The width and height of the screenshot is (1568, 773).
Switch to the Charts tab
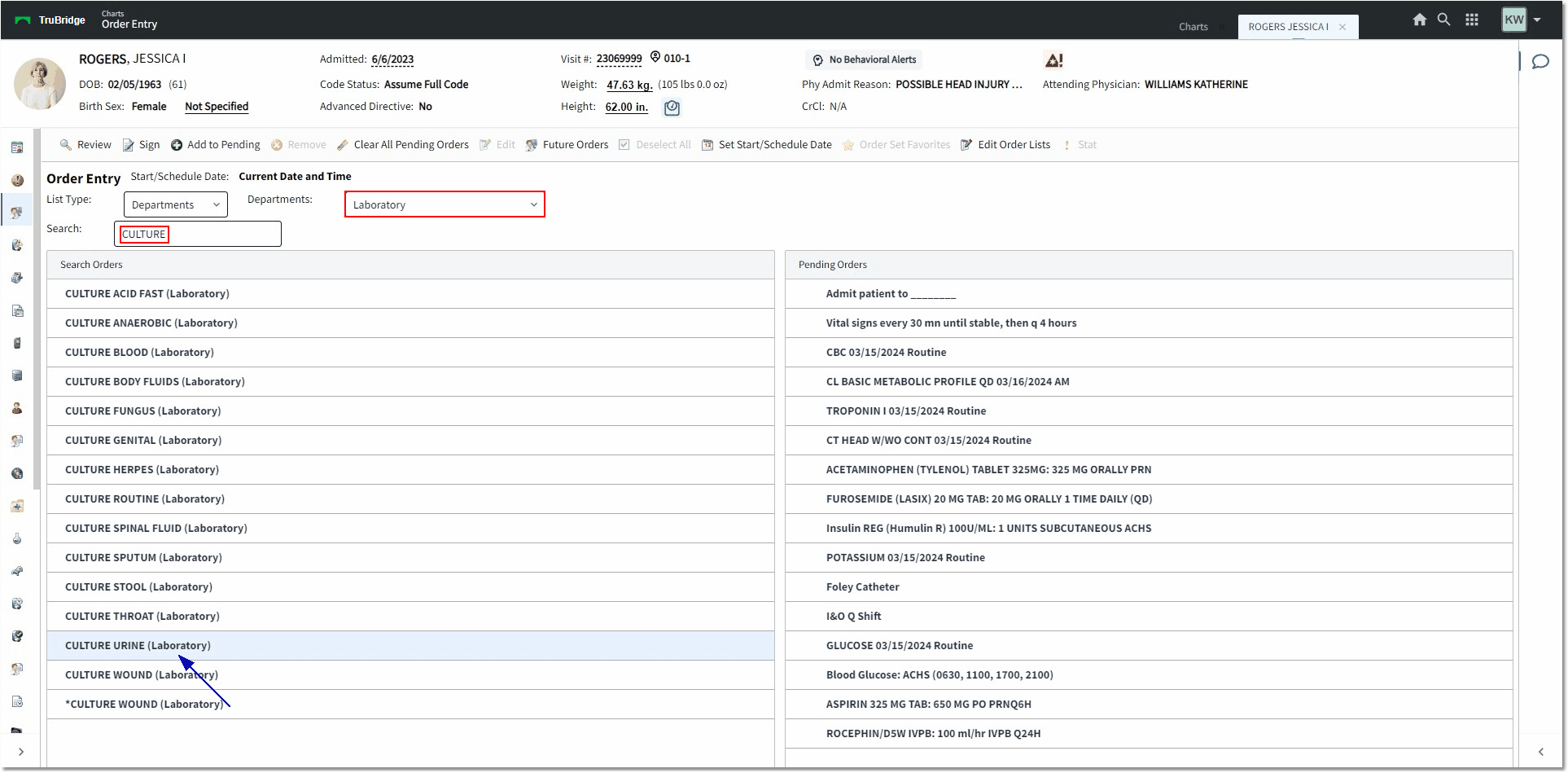(1193, 27)
